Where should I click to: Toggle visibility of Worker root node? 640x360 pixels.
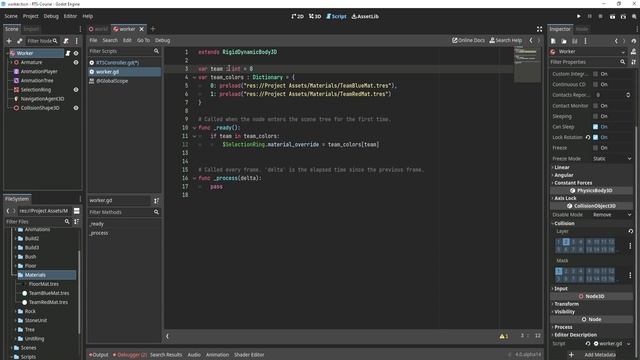tap(76, 53)
